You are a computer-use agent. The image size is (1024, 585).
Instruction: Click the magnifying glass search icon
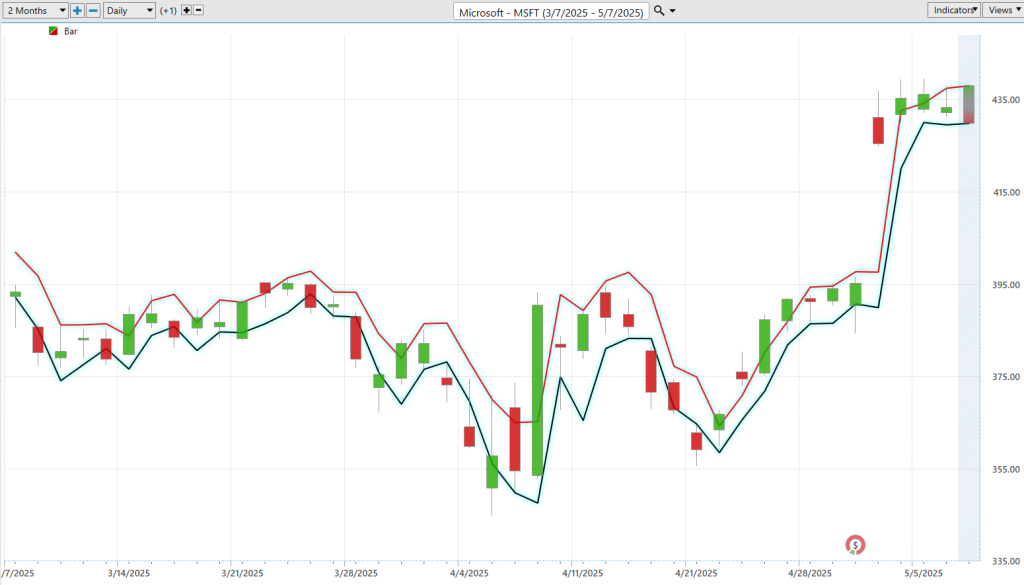click(x=658, y=10)
